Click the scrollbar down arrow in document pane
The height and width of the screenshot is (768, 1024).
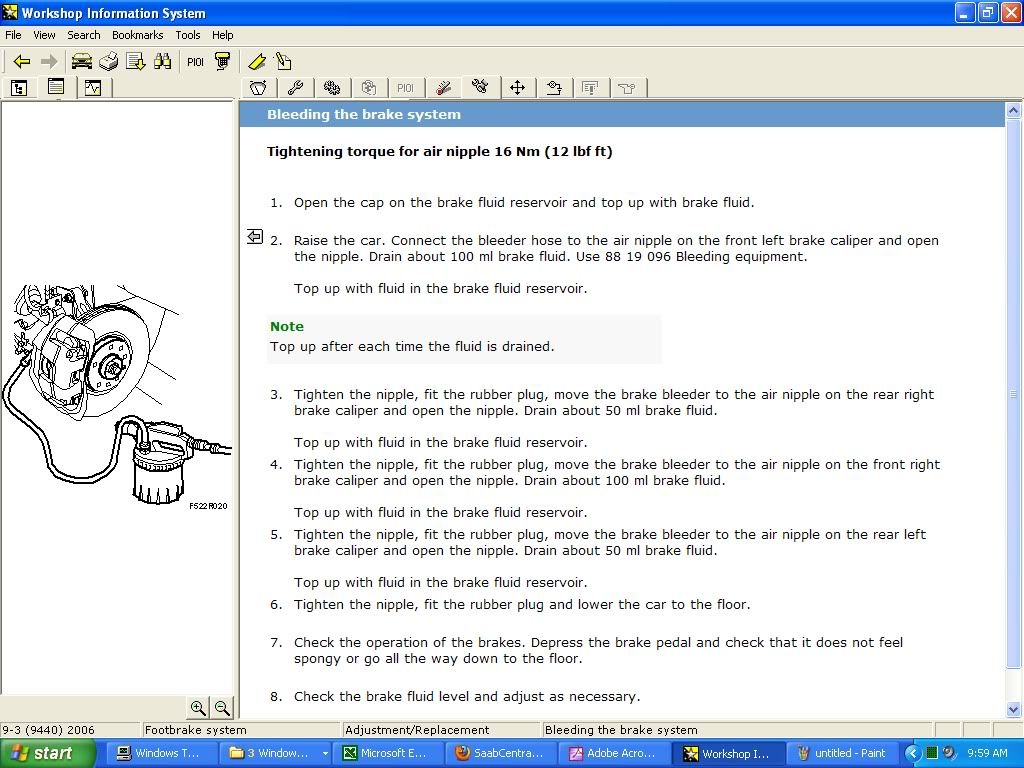[1014, 708]
